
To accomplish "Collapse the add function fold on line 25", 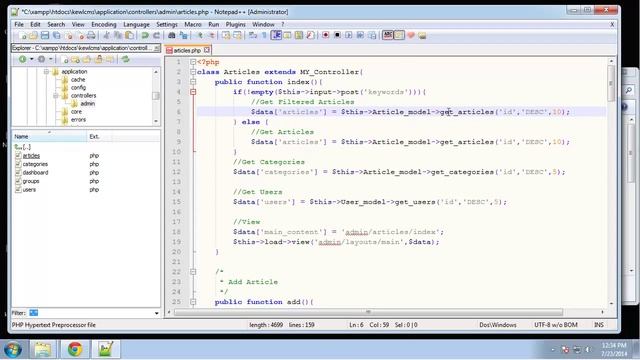I will [193, 302].
